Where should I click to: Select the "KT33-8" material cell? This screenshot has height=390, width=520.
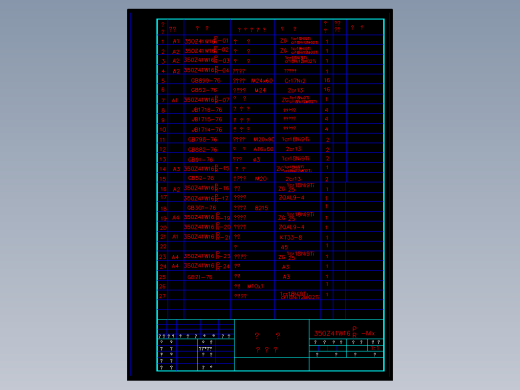(291, 238)
